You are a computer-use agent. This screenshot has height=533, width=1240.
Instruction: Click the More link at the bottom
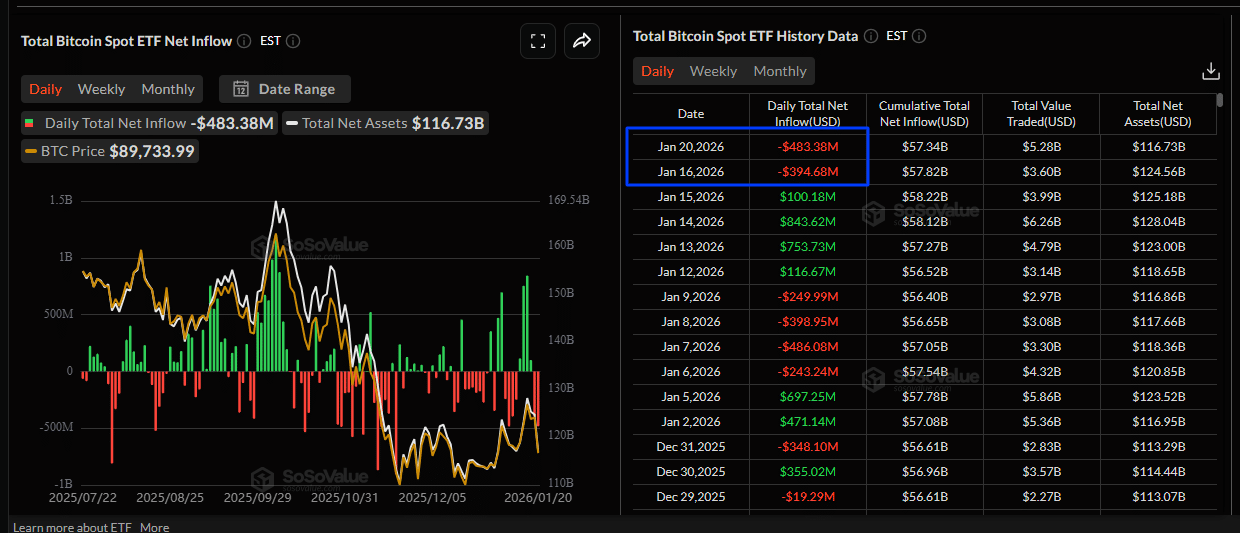tap(154, 527)
